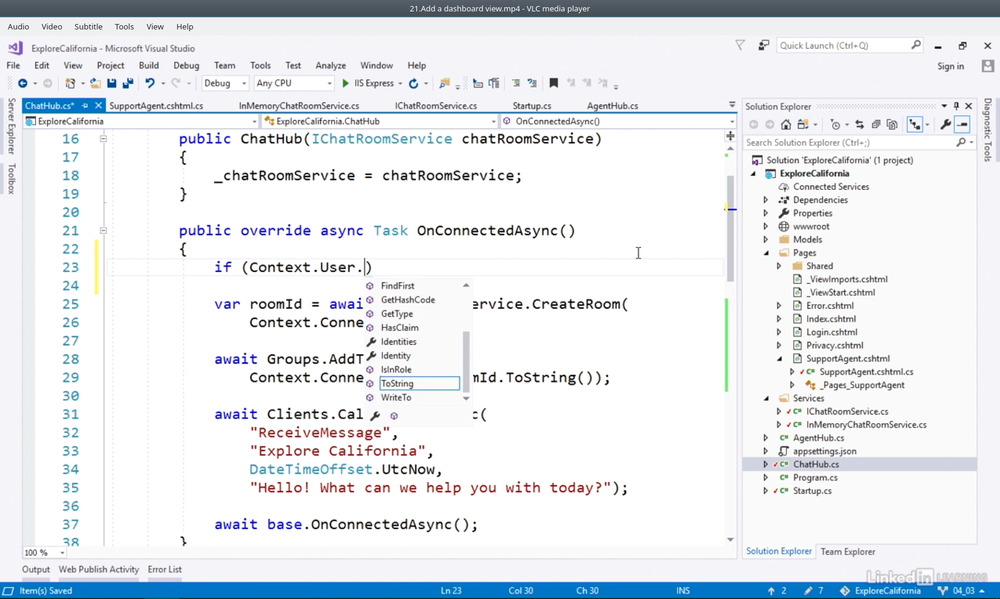Screen dimensions: 1000x599
Task: Click the Save All icon
Action: 128,84
